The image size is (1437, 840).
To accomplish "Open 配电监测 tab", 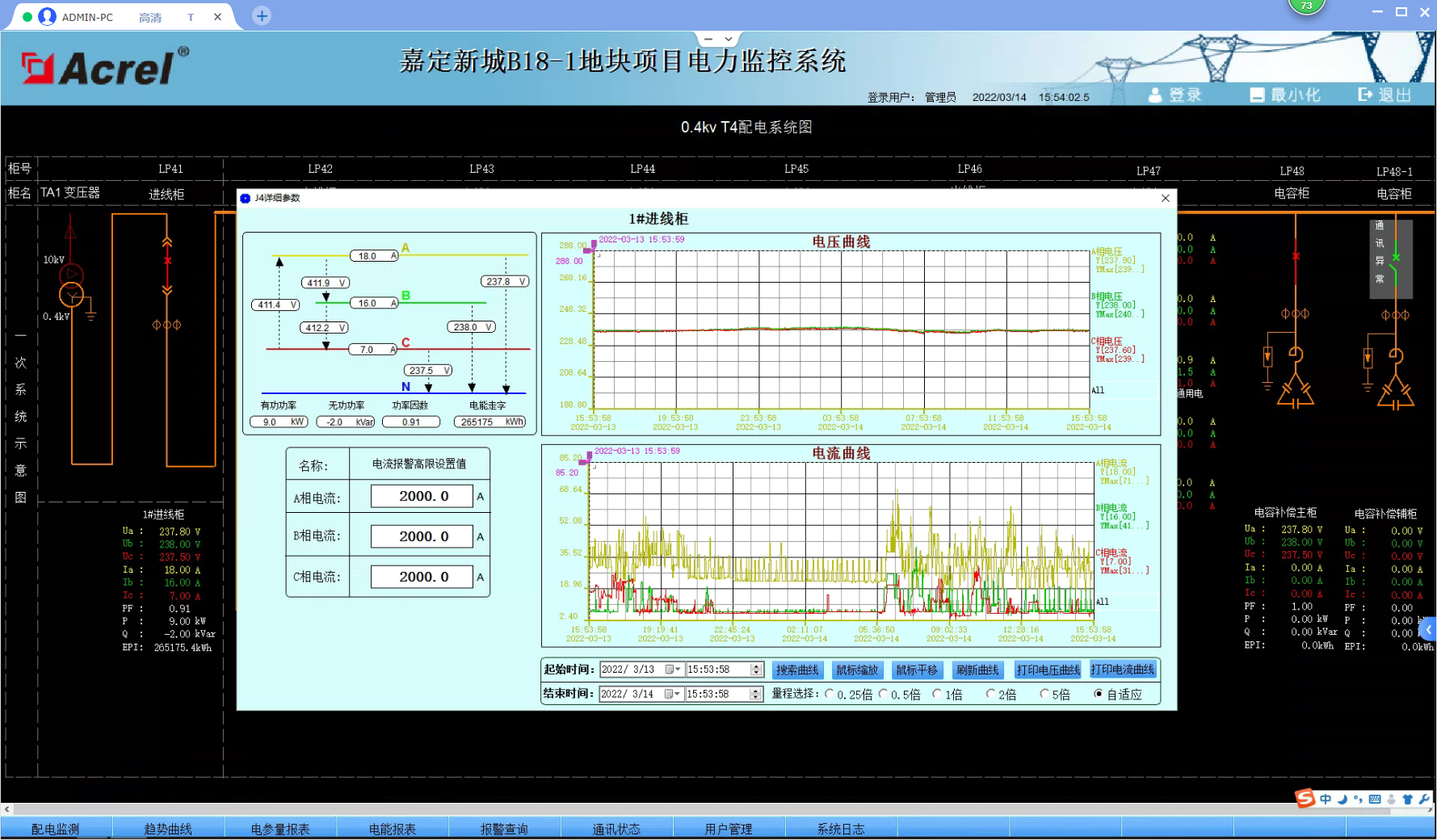I will (x=56, y=829).
